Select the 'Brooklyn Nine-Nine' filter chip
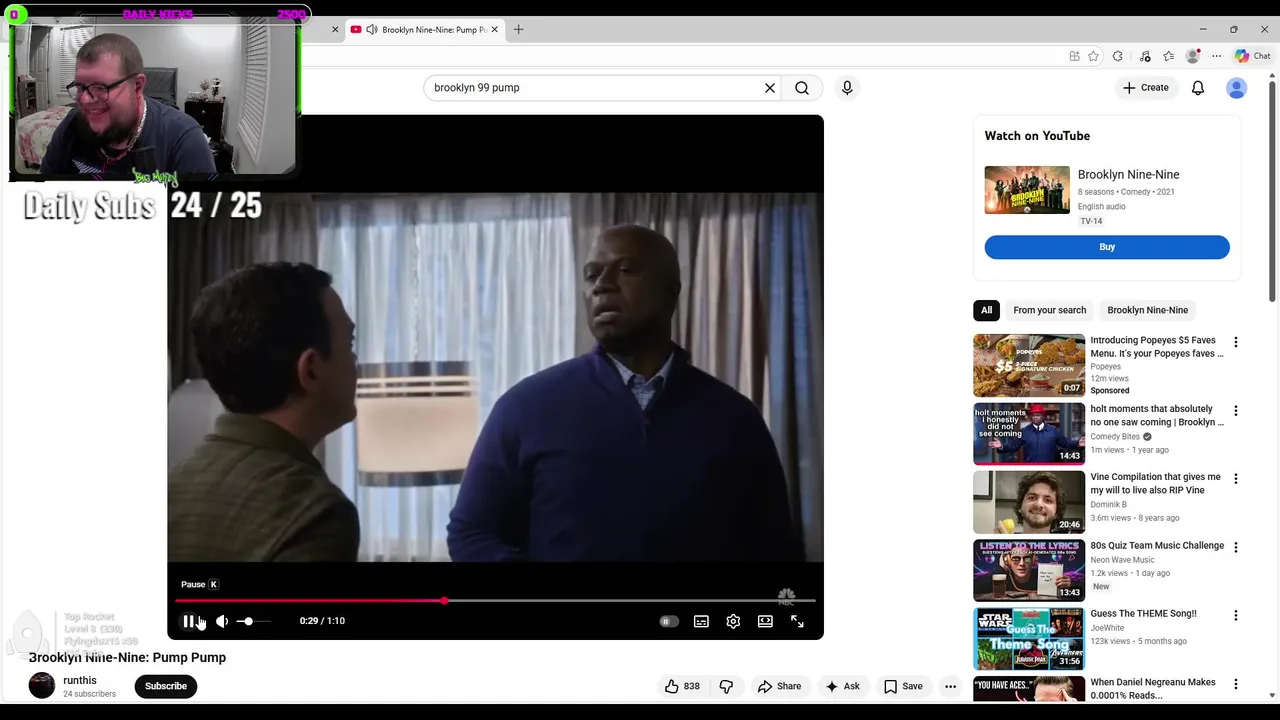The image size is (1280, 720). [x=1148, y=310]
